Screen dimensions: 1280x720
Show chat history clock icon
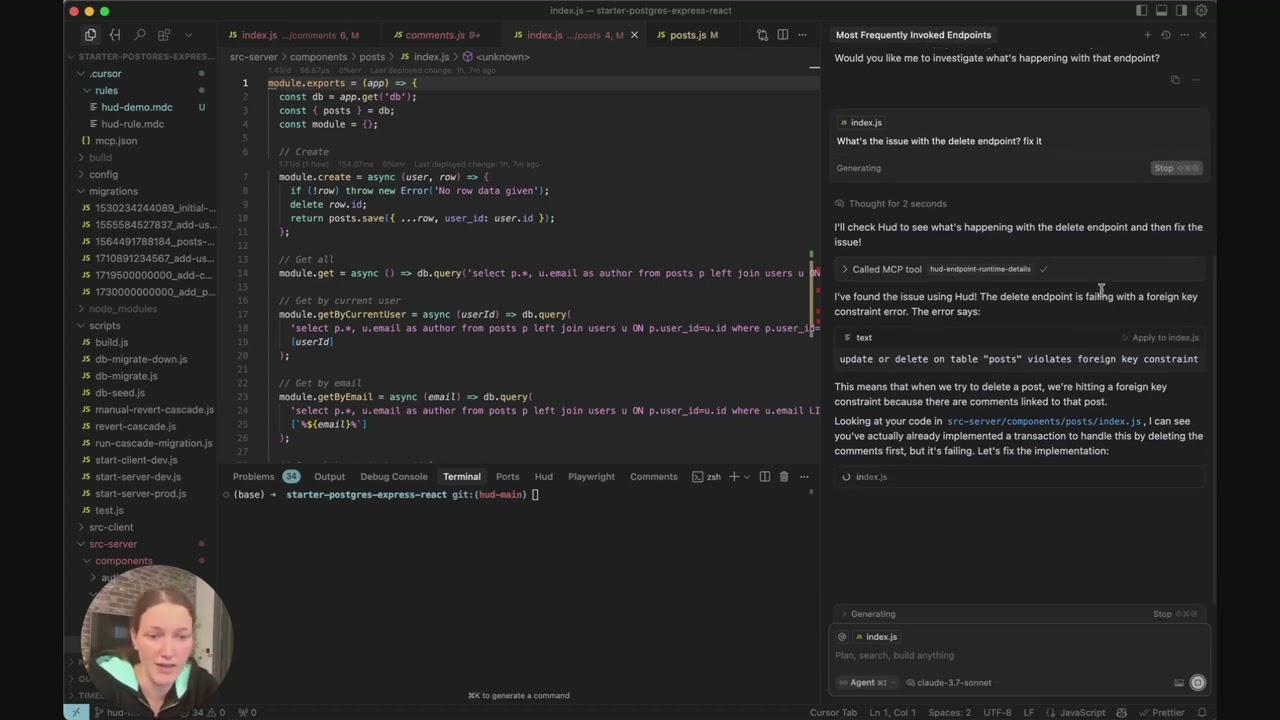pyautogui.click(x=1165, y=35)
